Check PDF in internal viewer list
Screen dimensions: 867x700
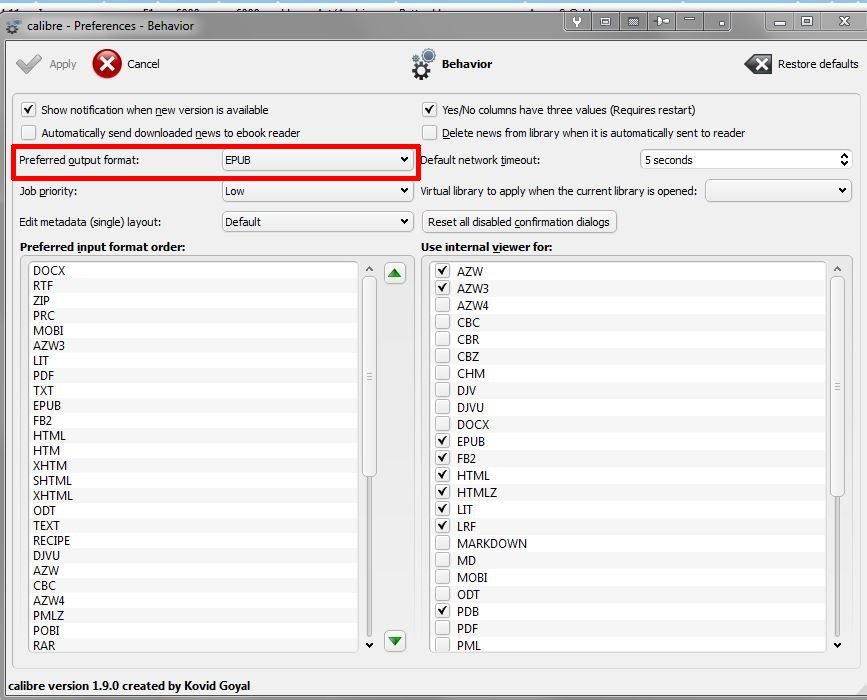tap(442, 628)
